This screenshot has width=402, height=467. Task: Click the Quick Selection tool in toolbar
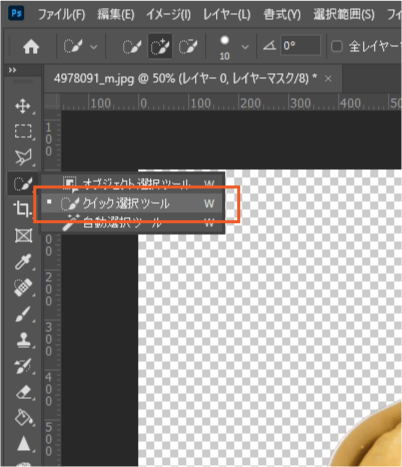(x=23, y=184)
